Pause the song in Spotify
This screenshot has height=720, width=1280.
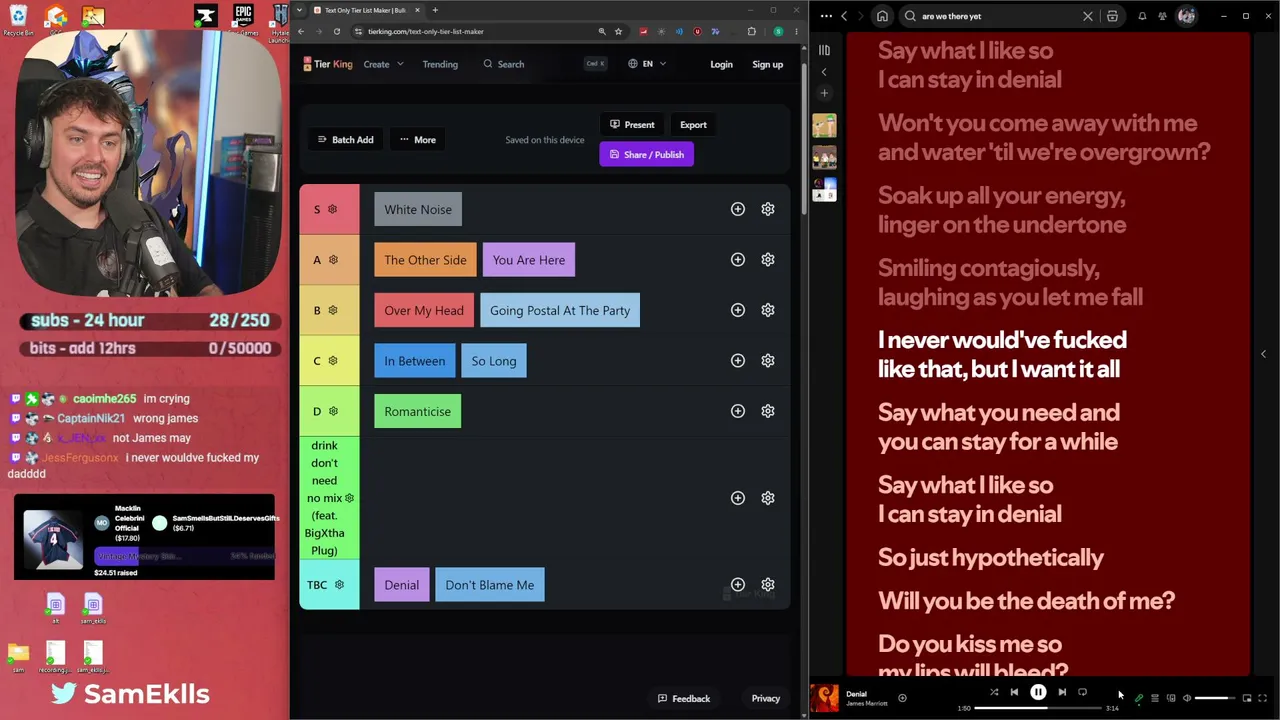click(x=1038, y=692)
